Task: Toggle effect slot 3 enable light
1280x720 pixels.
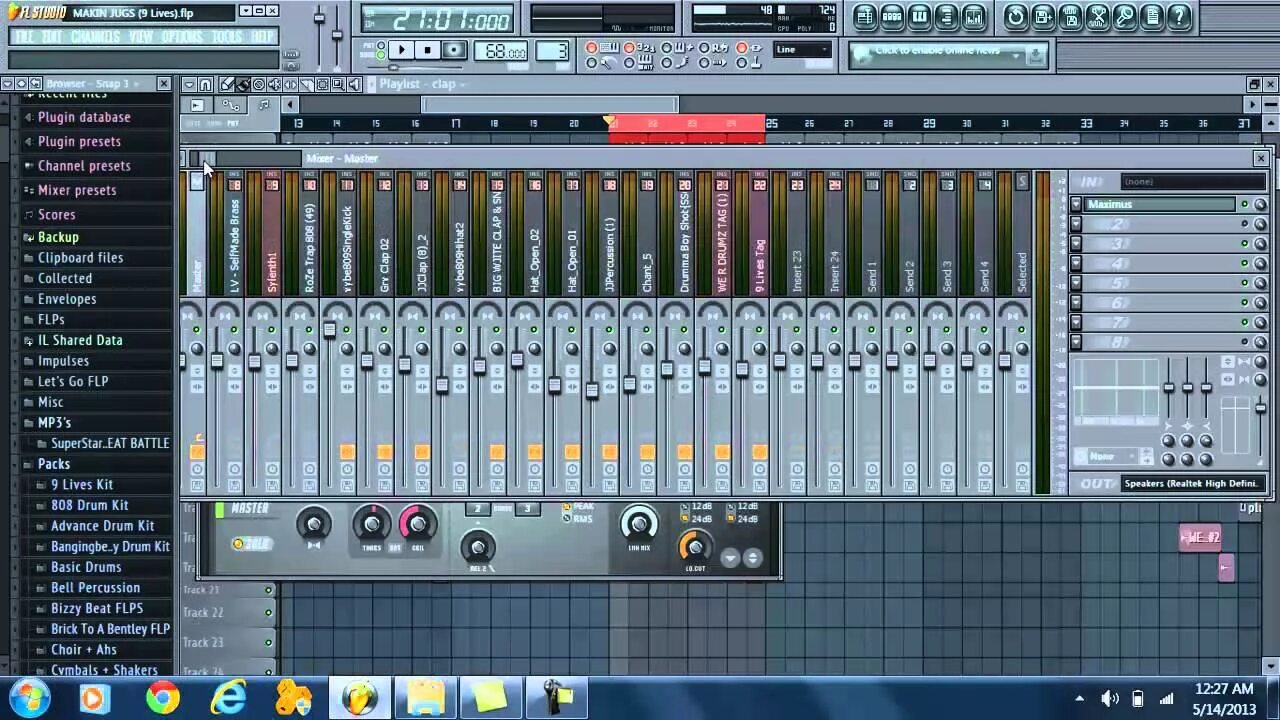Action: [x=1245, y=243]
